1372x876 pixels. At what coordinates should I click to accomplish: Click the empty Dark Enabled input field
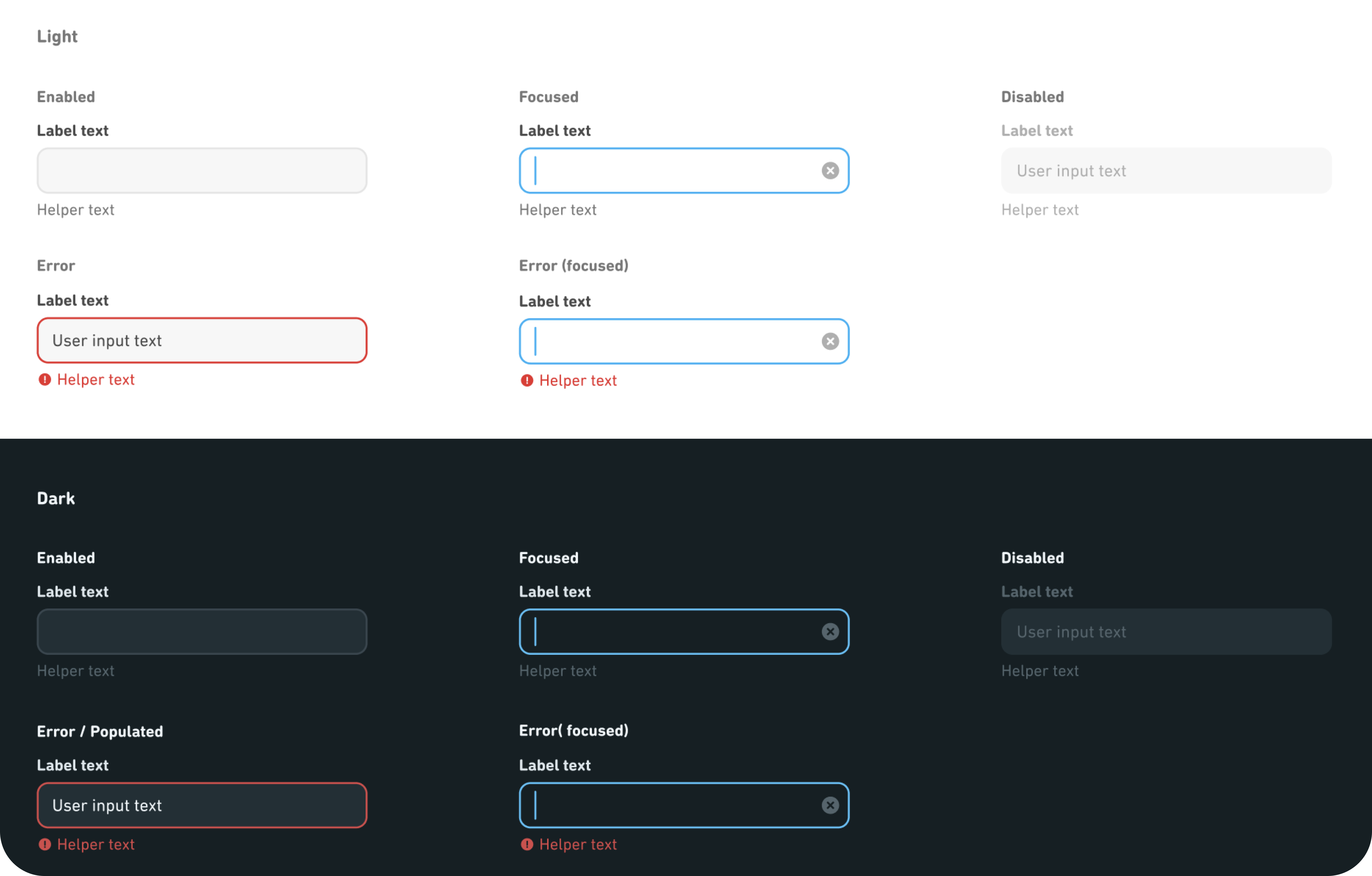tap(202, 632)
